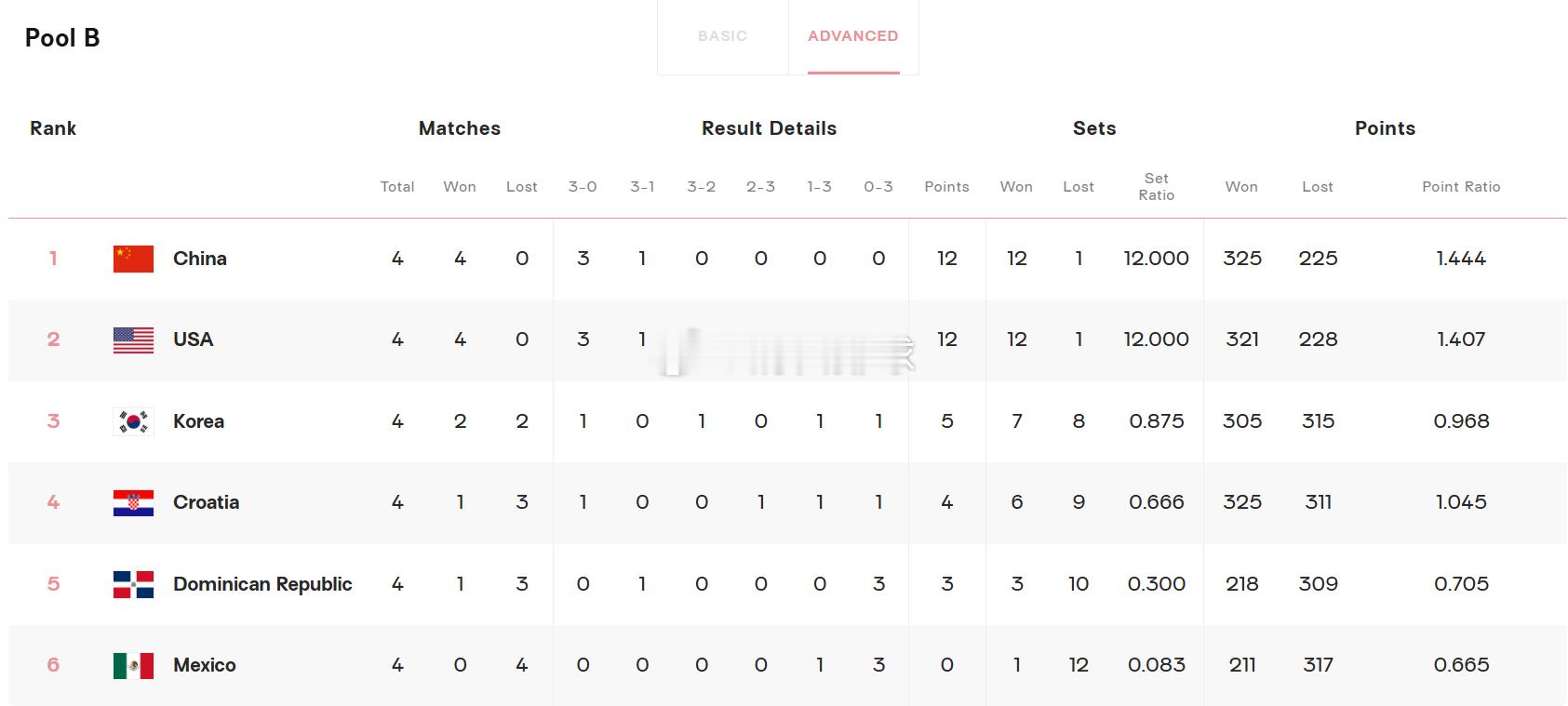Click the Result Details group header
The width and height of the screenshot is (1568, 706).
point(769,128)
